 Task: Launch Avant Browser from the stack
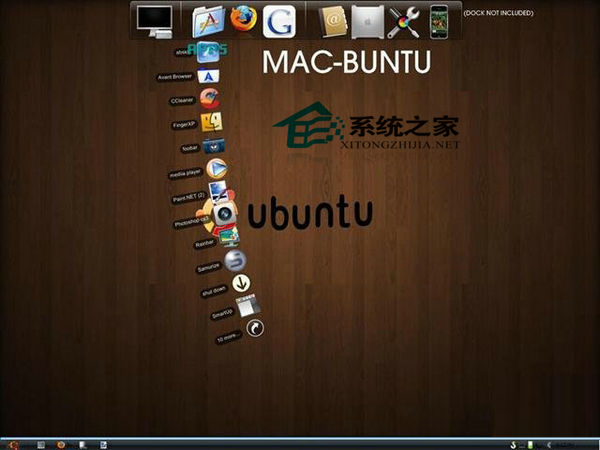(x=208, y=76)
